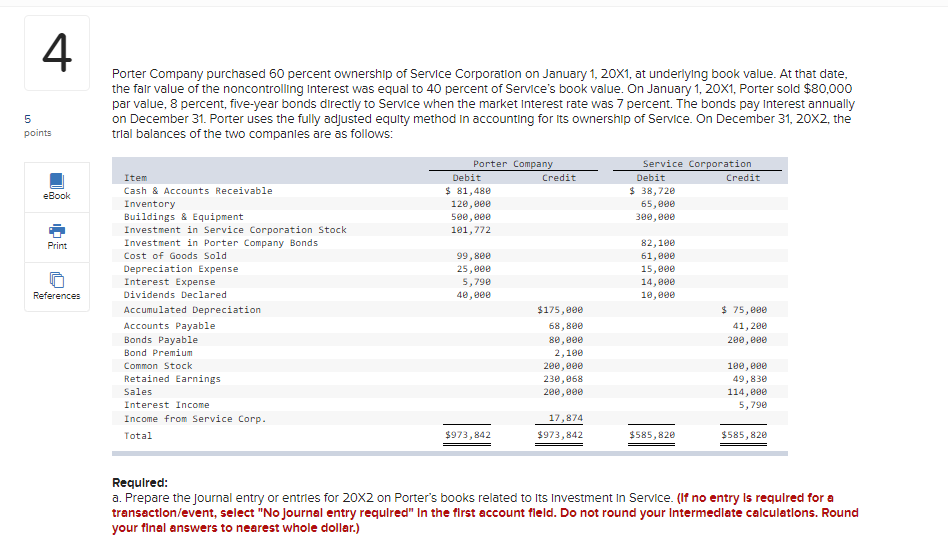Screen dimensions: 948x551
Task: Click Service's accumulated depreciation $ 75,000
Action: click(x=744, y=310)
